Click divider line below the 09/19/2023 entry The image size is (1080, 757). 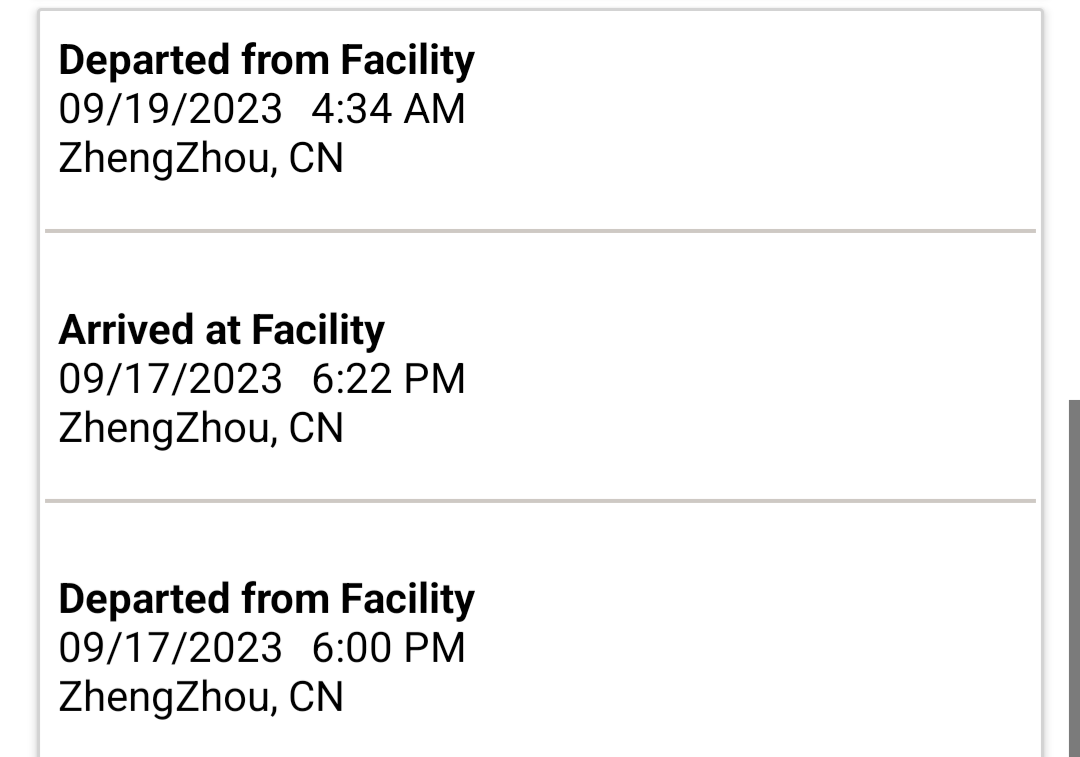pyautogui.click(x=540, y=231)
